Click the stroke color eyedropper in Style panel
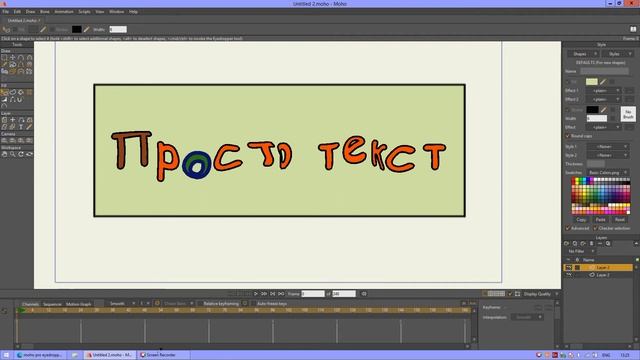This screenshot has width=640, height=360. coord(603,109)
